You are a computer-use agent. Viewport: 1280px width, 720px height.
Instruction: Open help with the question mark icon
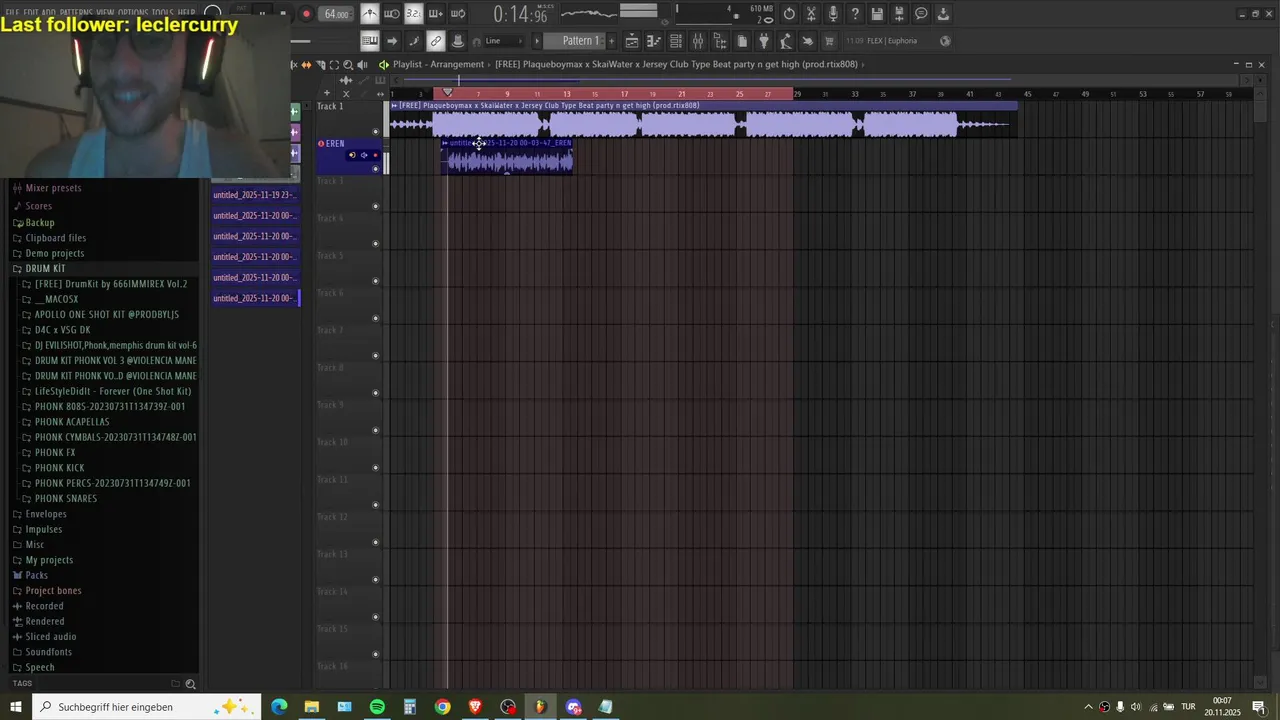855,14
